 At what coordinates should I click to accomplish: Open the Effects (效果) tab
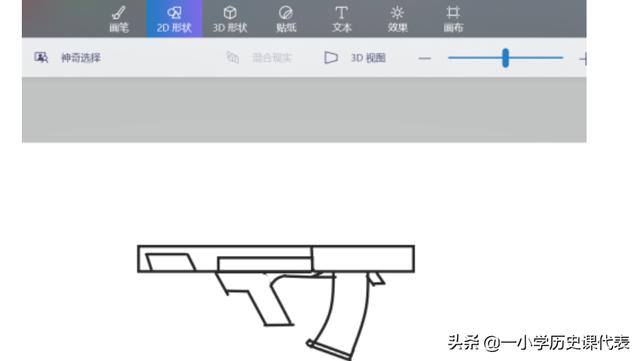(x=398, y=19)
